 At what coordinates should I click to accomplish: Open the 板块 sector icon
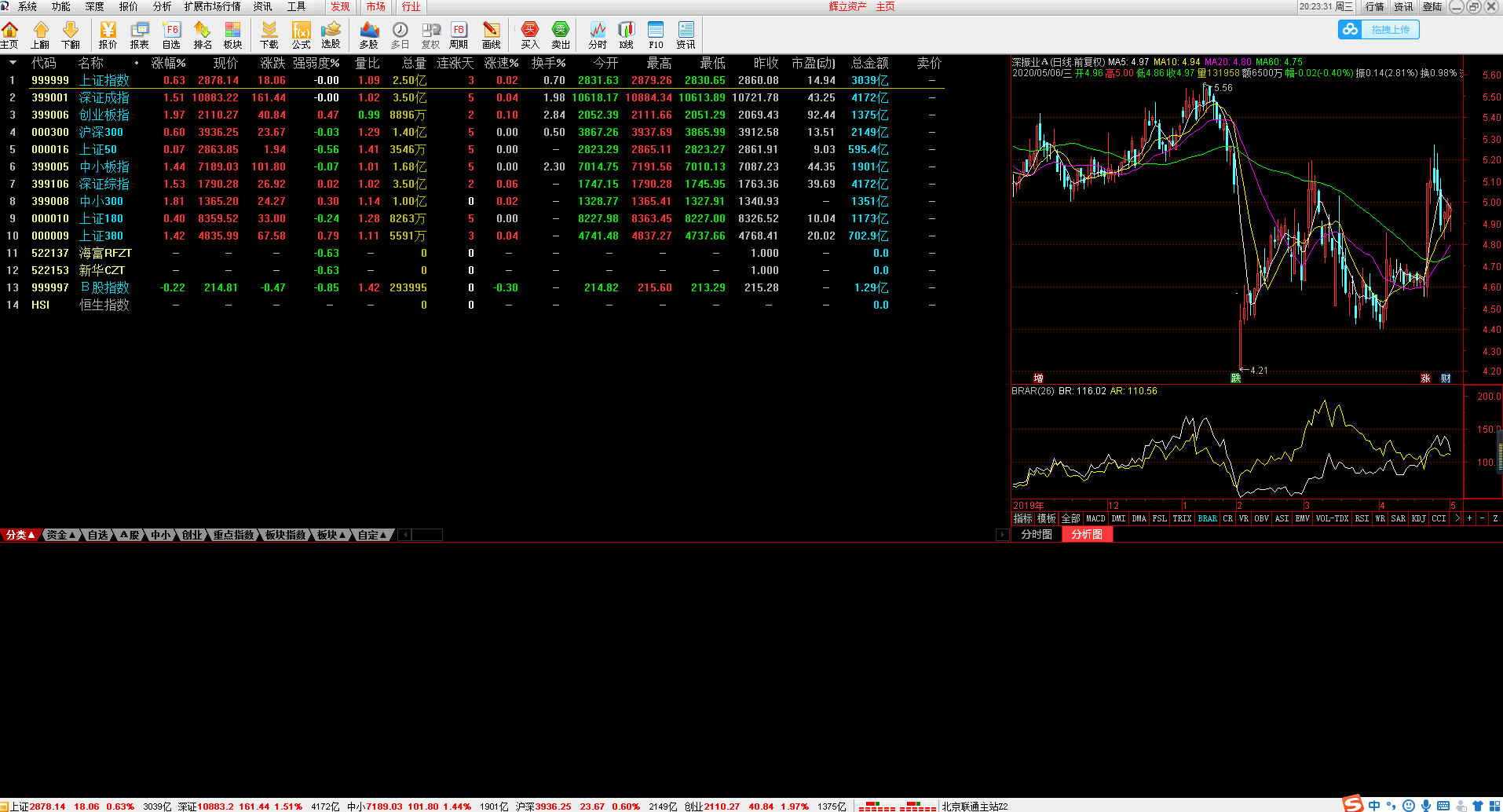pyautogui.click(x=232, y=35)
